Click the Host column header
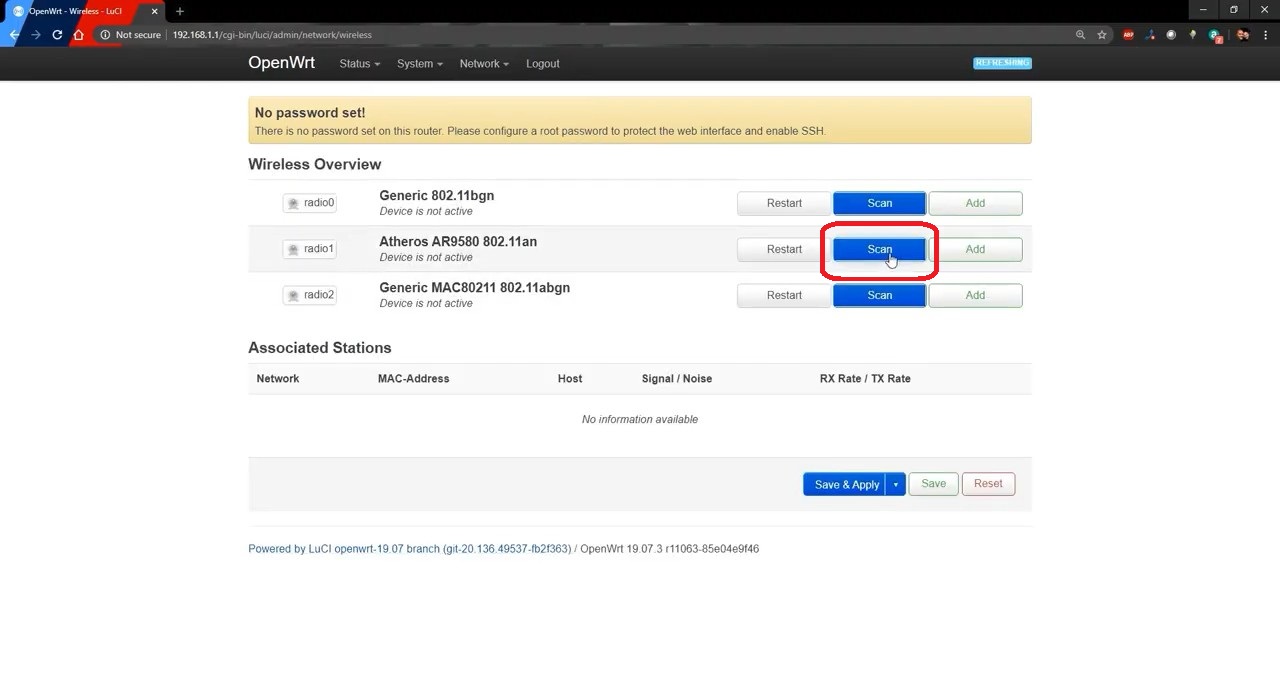 570,379
